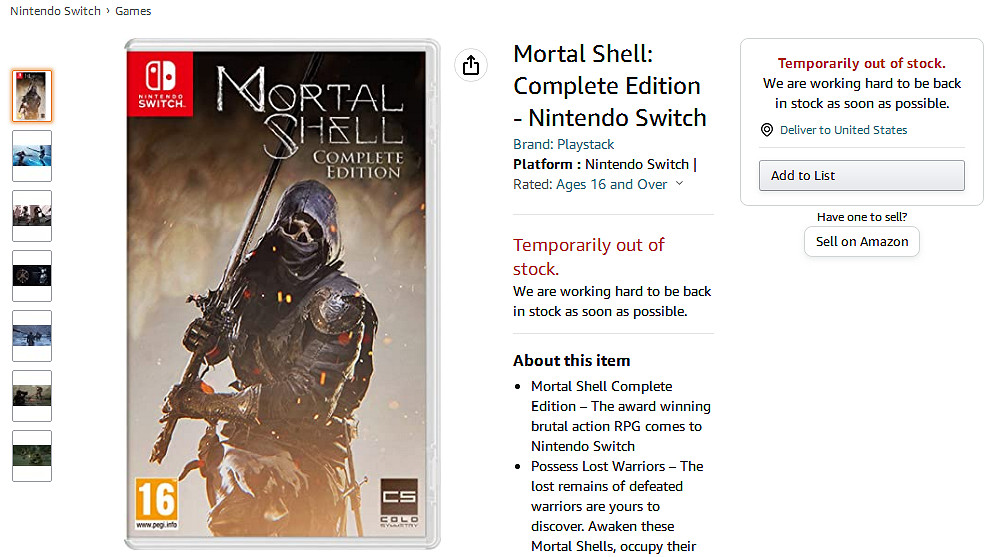Select the fifth gallery thumbnail
Screen dimensions: 995x557
click(32, 336)
